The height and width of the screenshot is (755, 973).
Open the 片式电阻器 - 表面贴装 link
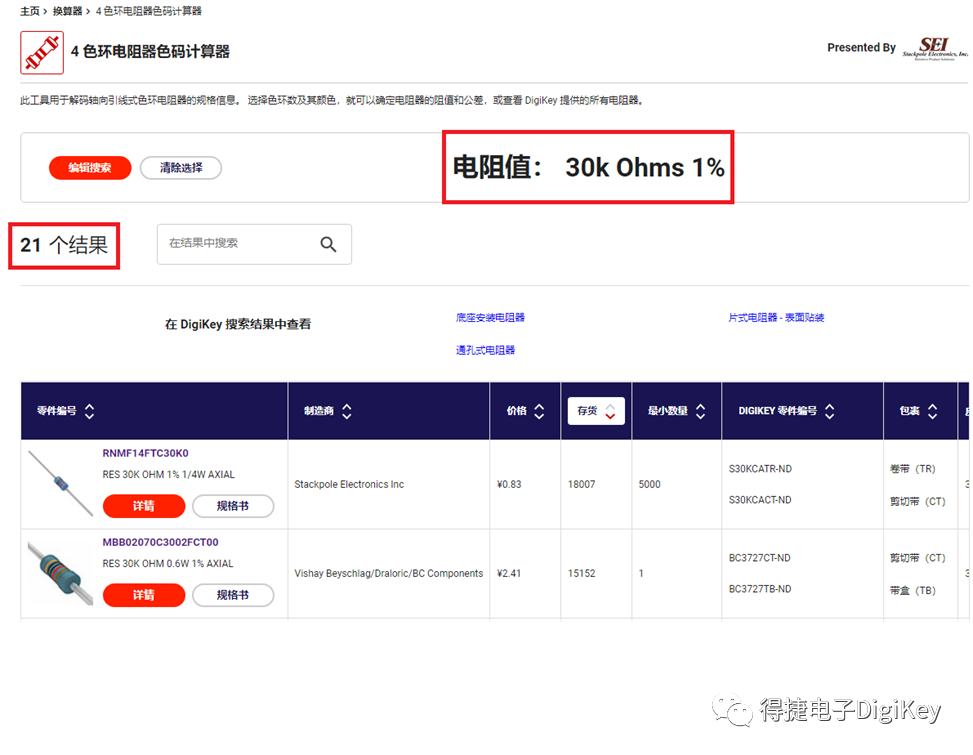776,318
